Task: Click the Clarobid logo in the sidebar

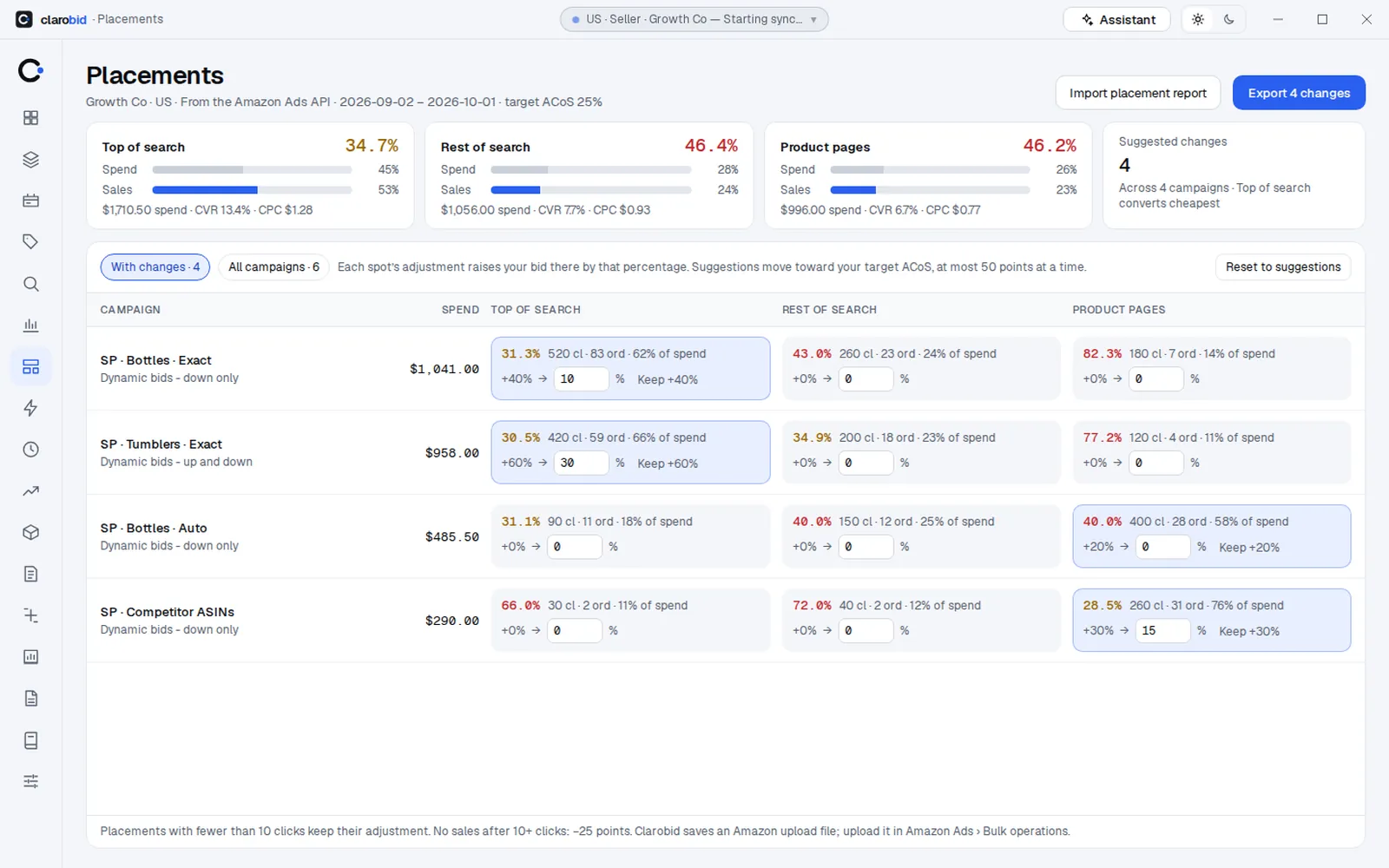Action: pyautogui.click(x=30, y=70)
